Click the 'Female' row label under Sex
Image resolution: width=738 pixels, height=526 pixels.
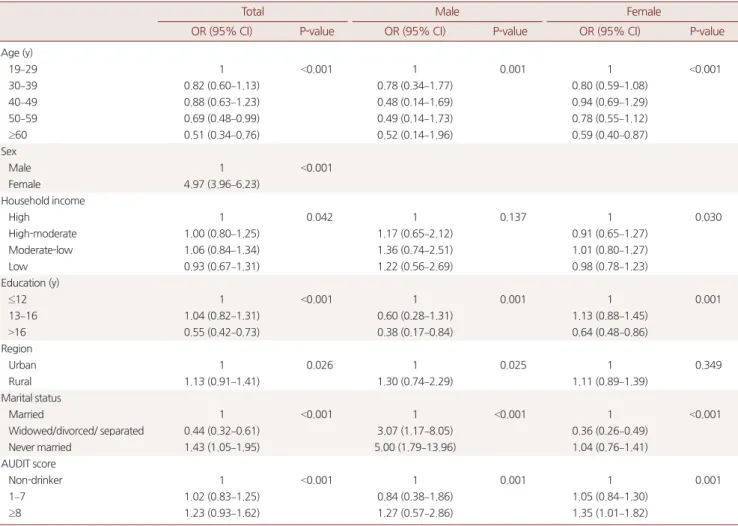click(x=24, y=184)
